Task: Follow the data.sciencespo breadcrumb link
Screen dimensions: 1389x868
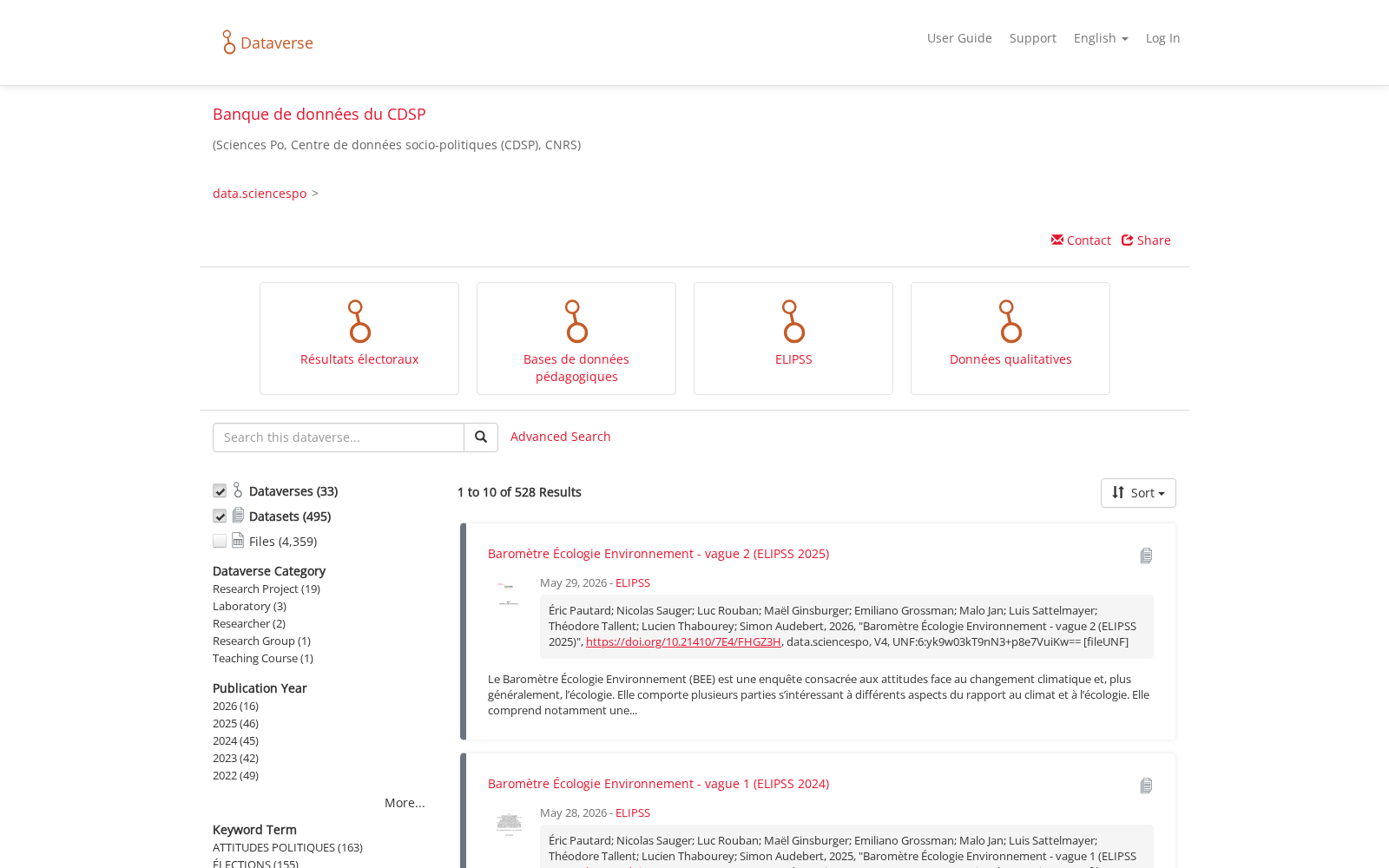Action: [260, 194]
